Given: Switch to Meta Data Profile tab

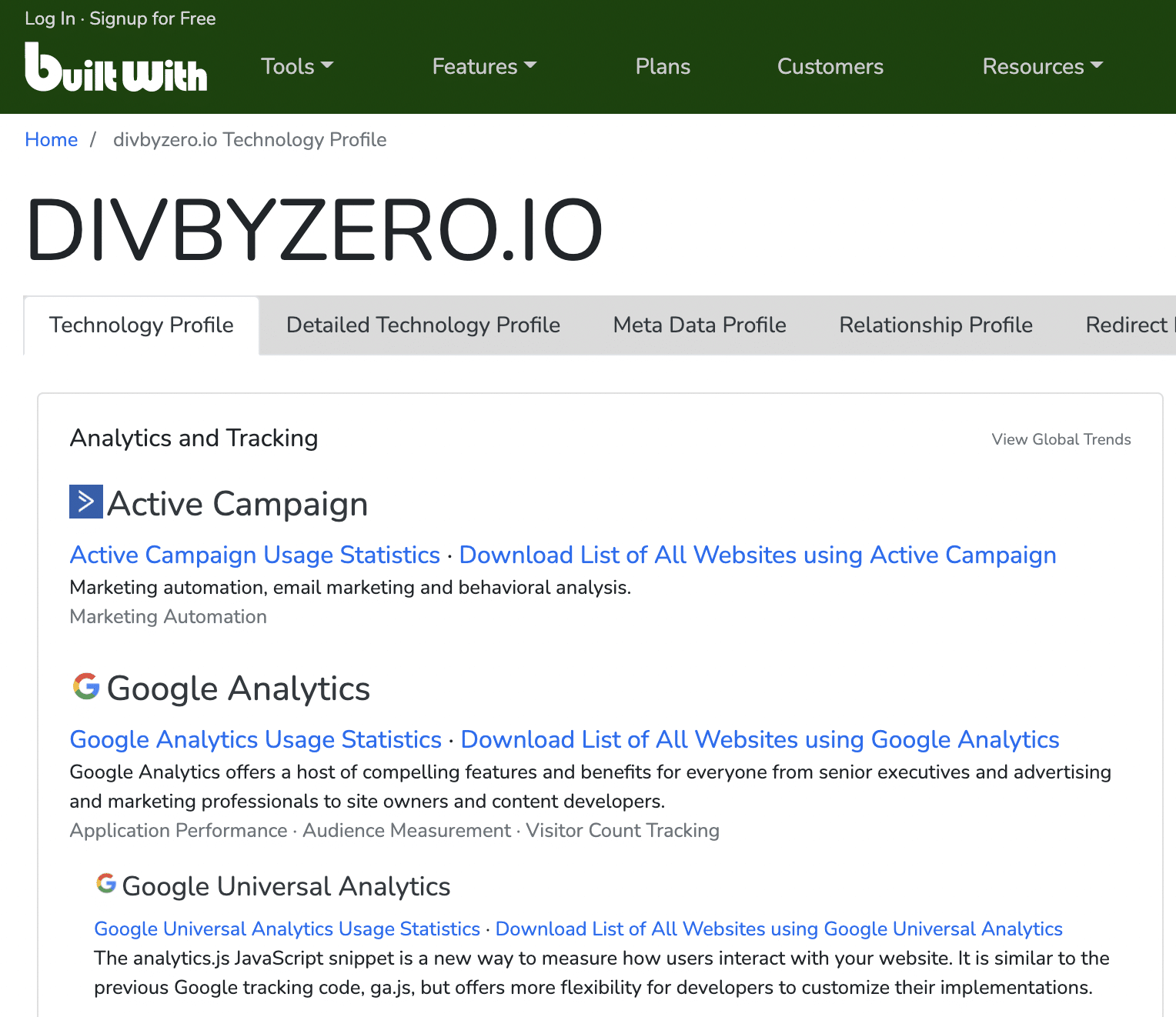Looking at the screenshot, I should [700, 325].
